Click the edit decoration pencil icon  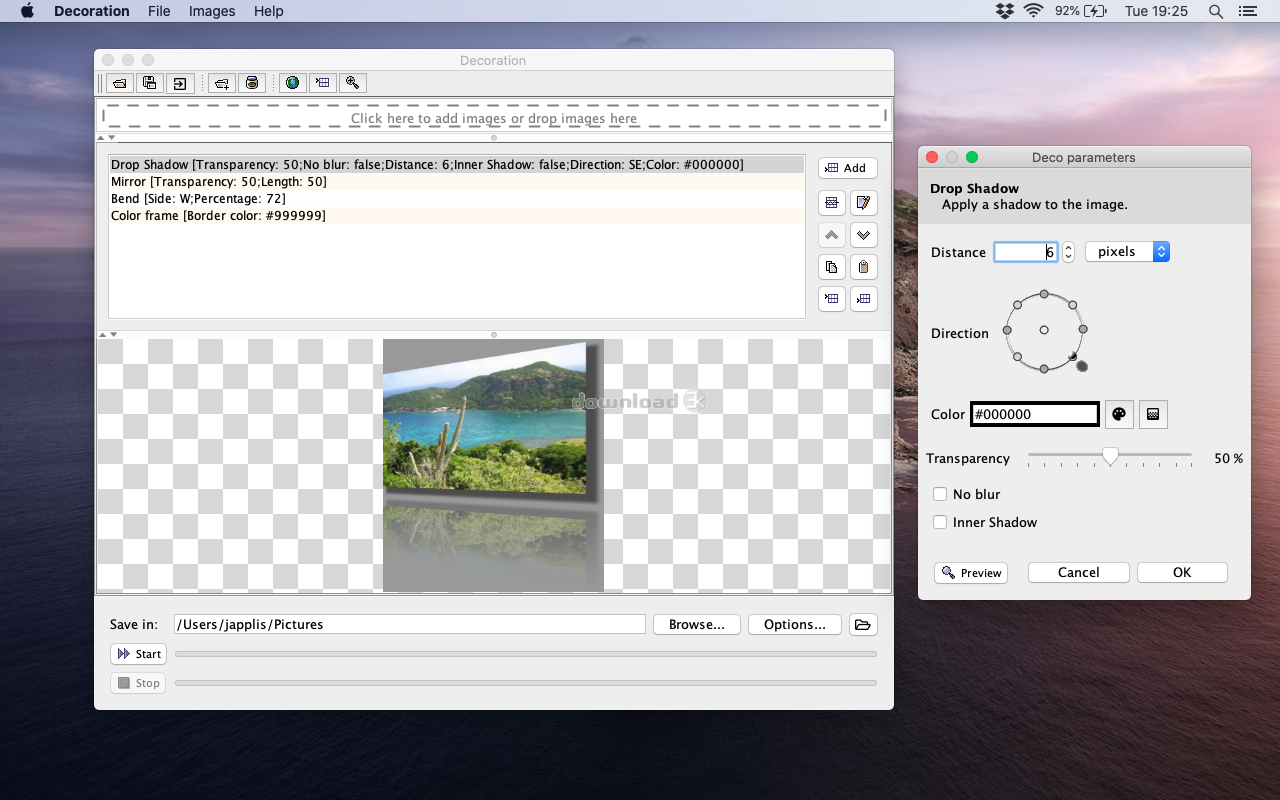[x=864, y=203]
